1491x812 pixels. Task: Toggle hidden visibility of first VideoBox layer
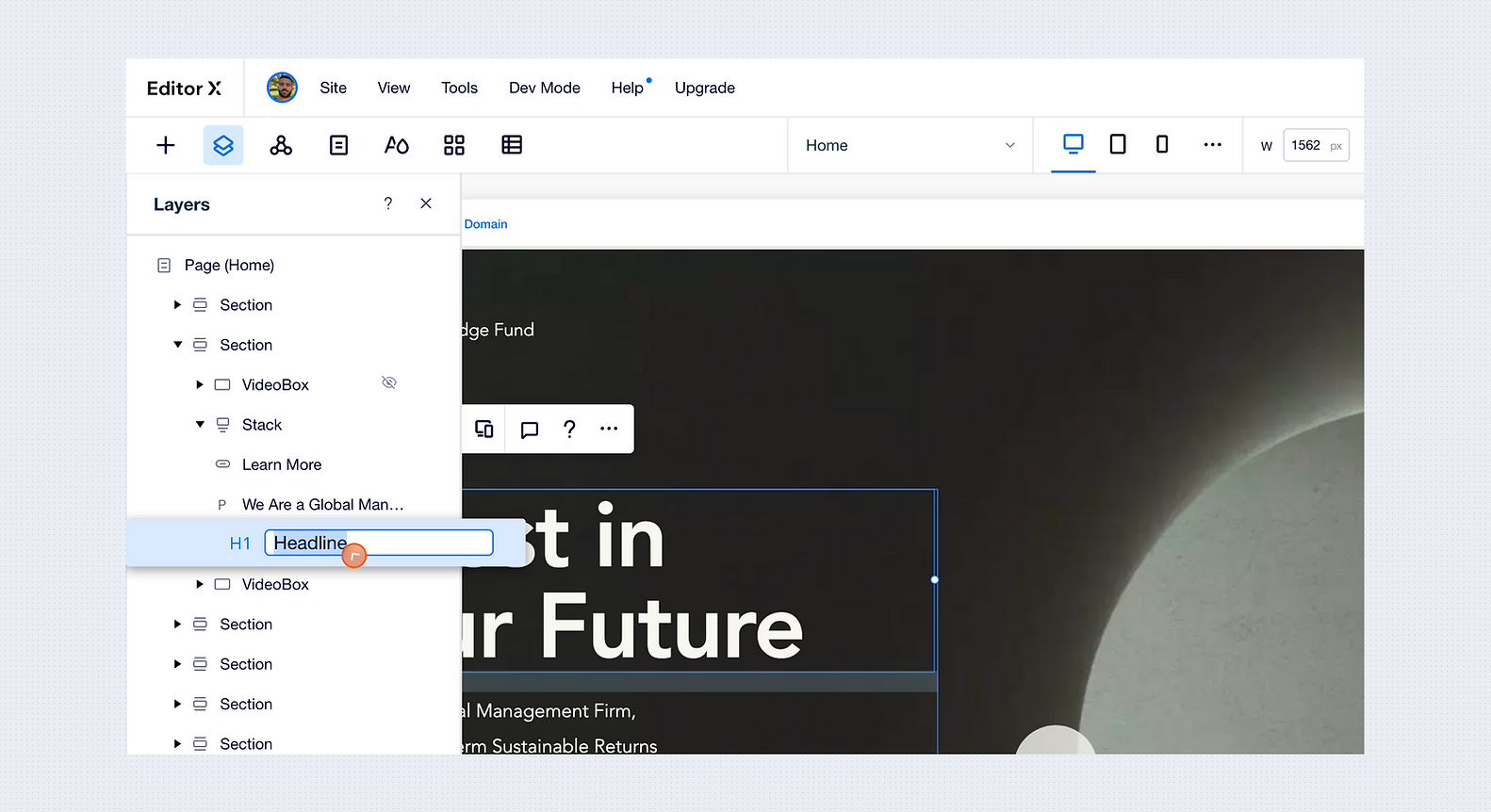coord(389,382)
